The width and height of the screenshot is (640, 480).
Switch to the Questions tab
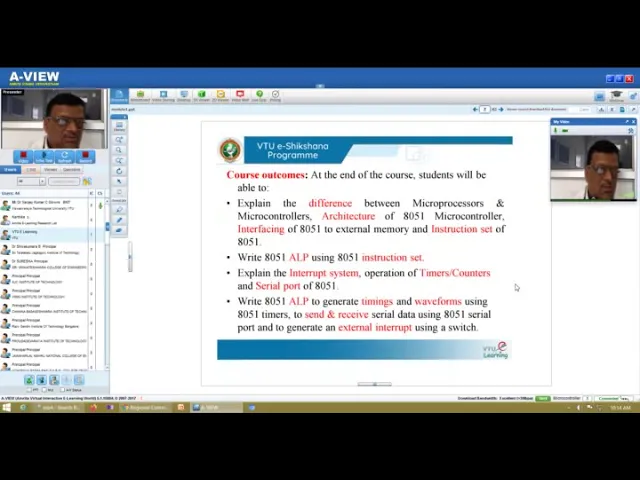(72, 169)
